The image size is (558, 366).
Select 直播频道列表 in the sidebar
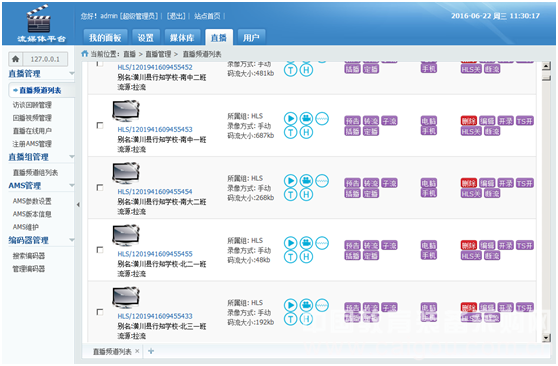click(x=40, y=90)
